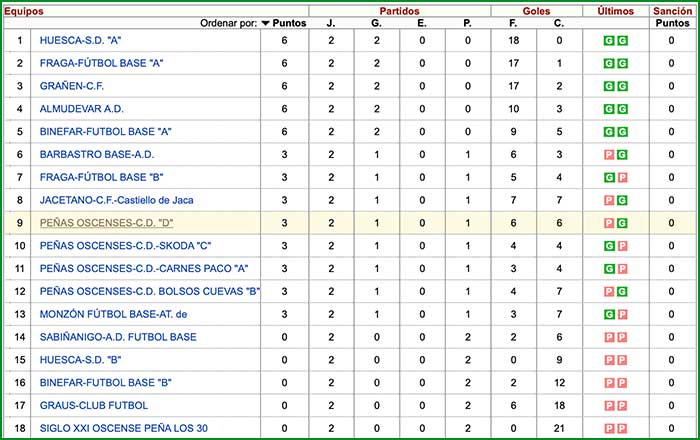Click the red P badge for PEÑAS OSCENSES-C.D.-CARNES PACO "A"

[x=622, y=269]
